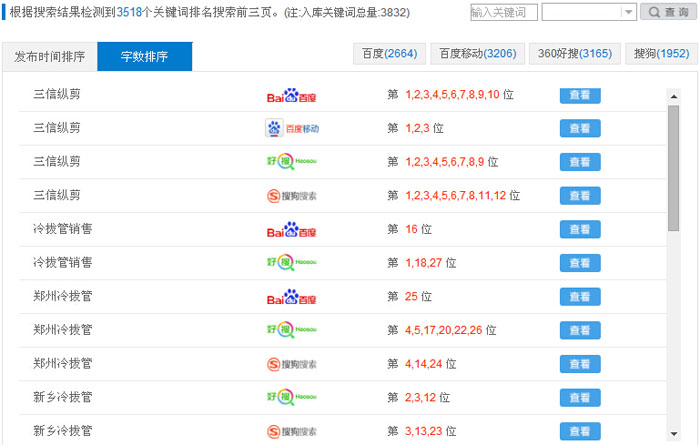Click Baidu logo in 冷拔管销售 row
The width and height of the screenshot is (700, 445).
292,230
